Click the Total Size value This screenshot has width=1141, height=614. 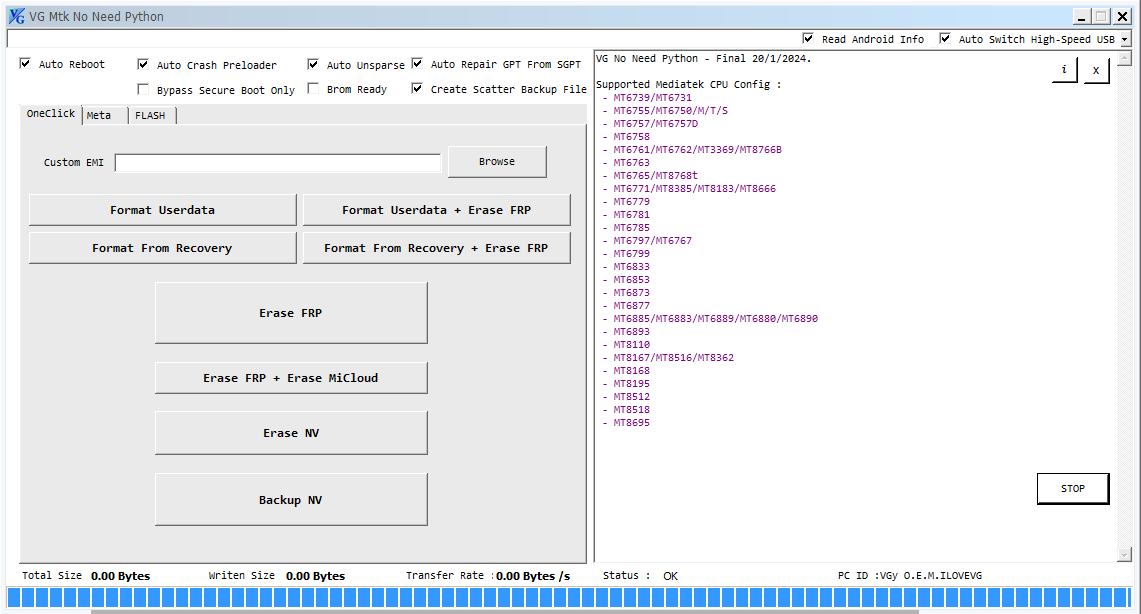[x=120, y=576]
